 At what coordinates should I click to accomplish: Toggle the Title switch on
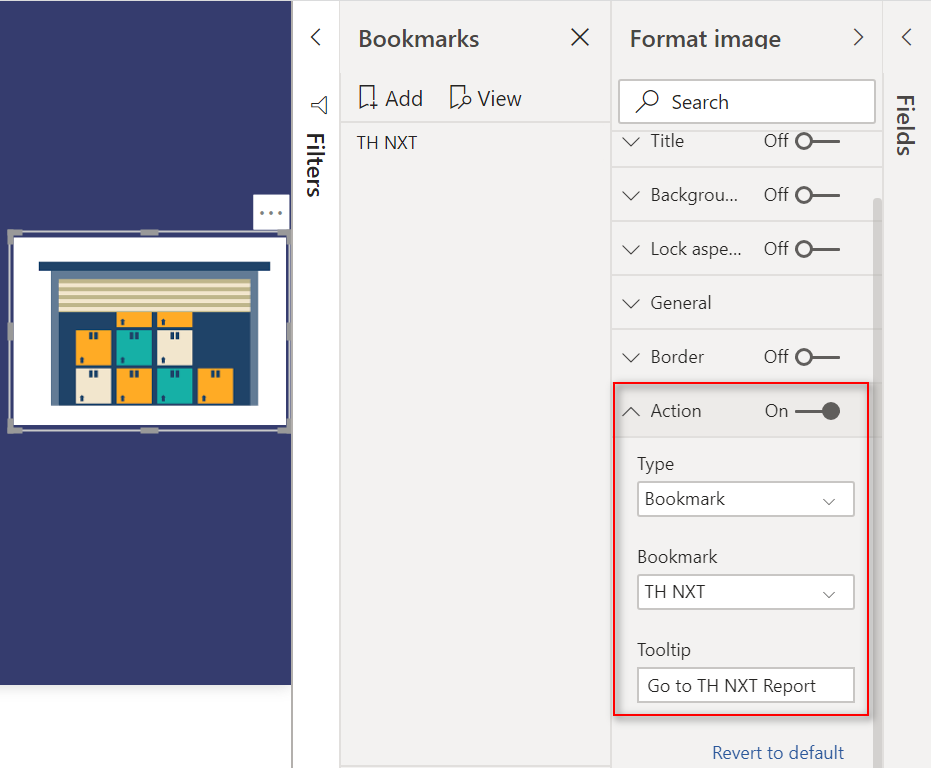point(817,141)
